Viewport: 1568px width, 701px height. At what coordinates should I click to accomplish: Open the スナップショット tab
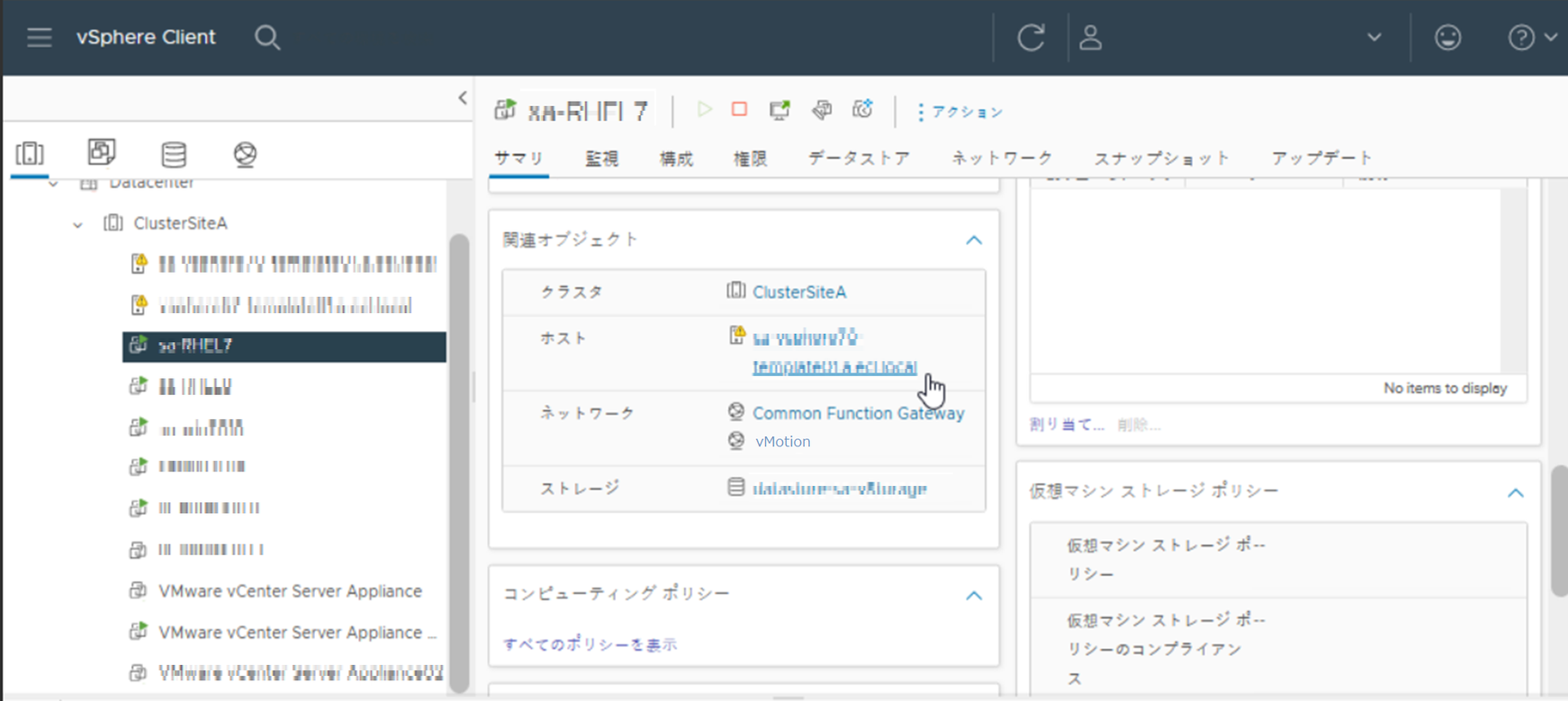(1161, 159)
